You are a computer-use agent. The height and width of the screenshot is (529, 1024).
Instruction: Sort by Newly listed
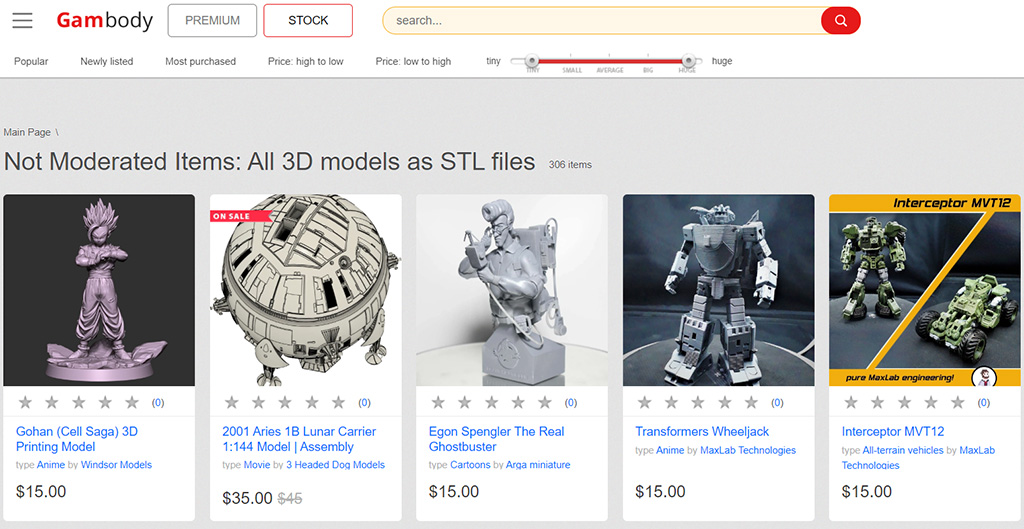pyautogui.click(x=106, y=61)
